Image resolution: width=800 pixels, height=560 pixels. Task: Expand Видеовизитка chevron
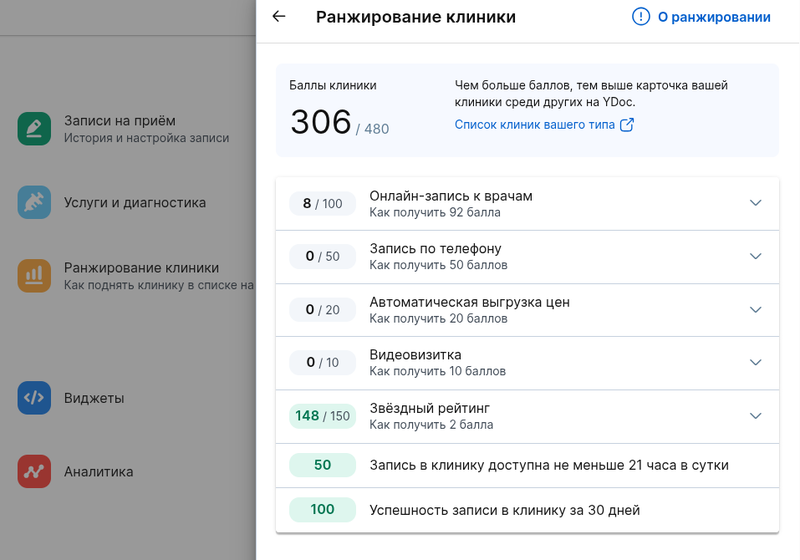(x=756, y=362)
